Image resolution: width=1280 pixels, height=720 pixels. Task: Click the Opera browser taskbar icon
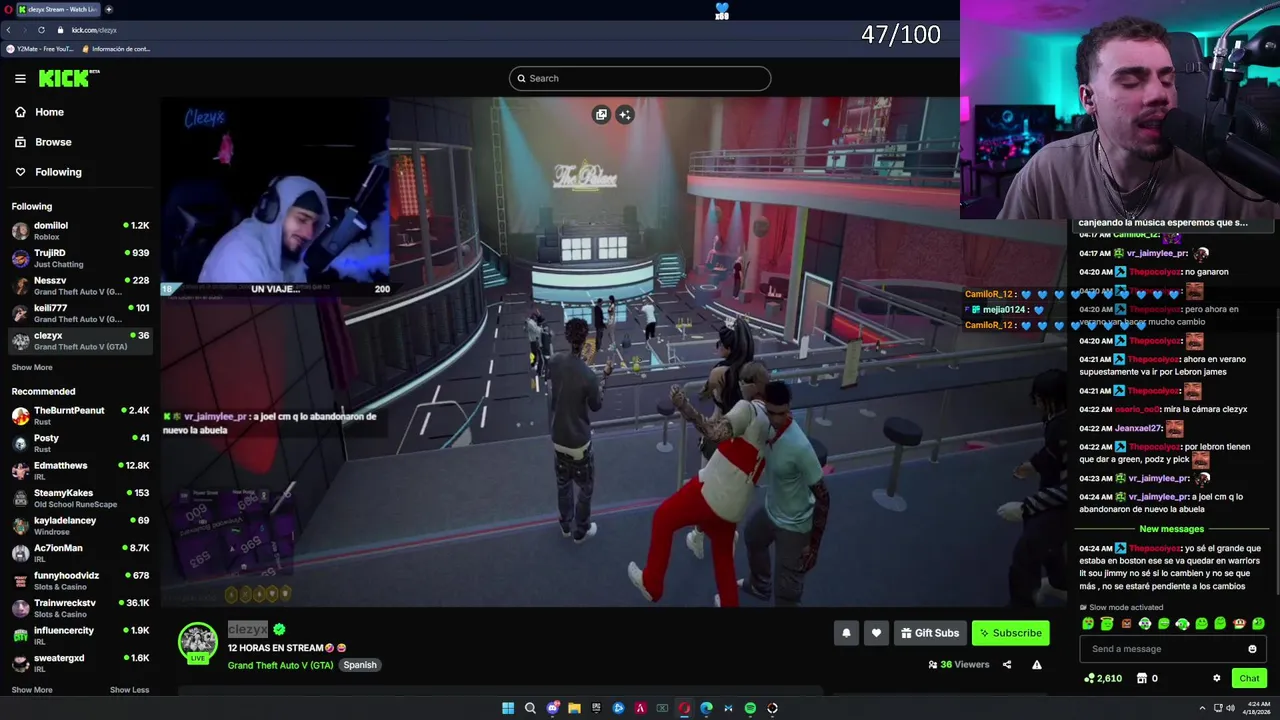pos(684,708)
